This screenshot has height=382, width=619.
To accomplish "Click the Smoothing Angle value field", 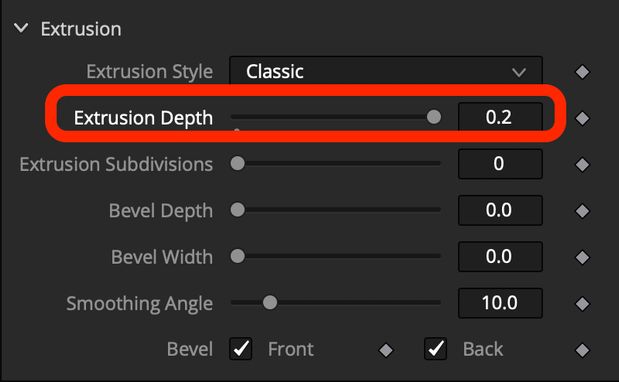I will tap(500, 303).
